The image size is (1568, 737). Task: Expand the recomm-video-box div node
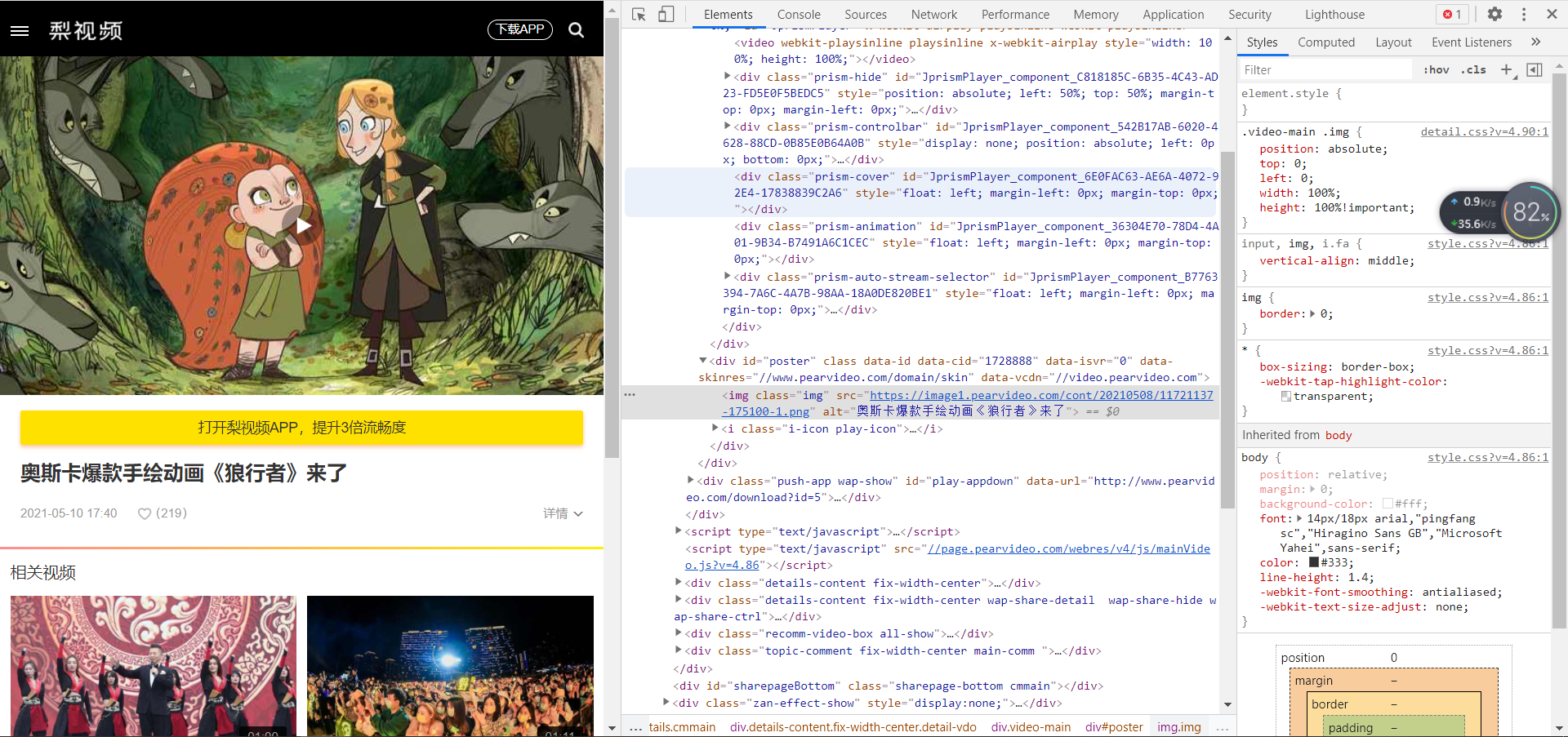pos(678,633)
